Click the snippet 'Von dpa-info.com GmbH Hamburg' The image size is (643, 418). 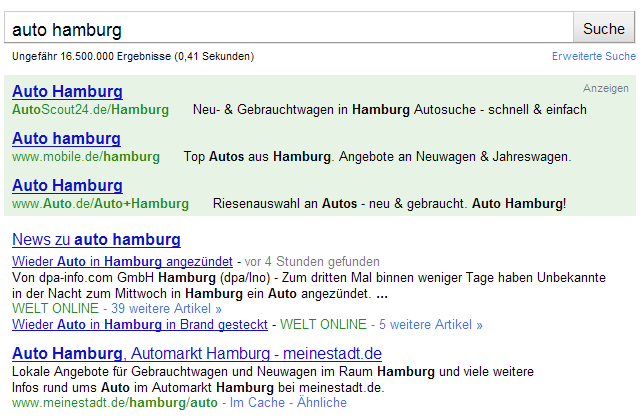point(114,278)
